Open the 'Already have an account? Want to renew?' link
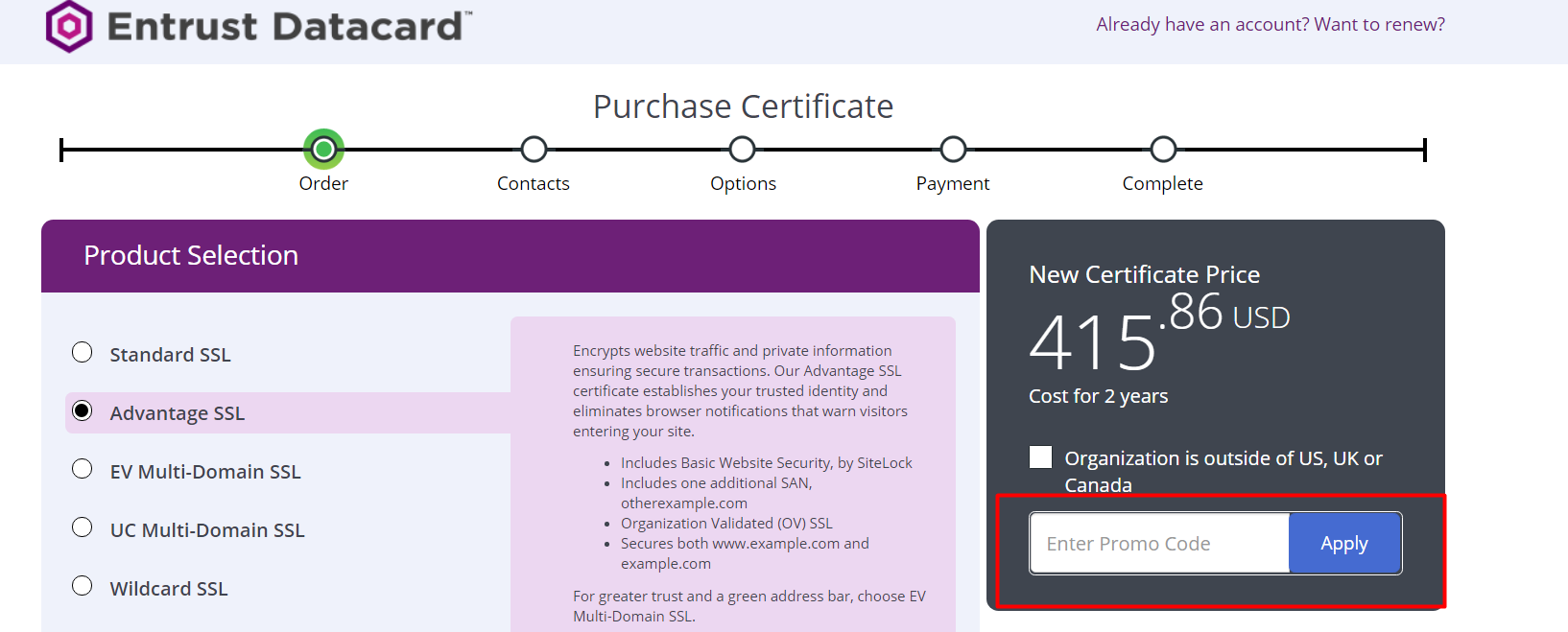This screenshot has width=1568, height=632. click(1271, 25)
